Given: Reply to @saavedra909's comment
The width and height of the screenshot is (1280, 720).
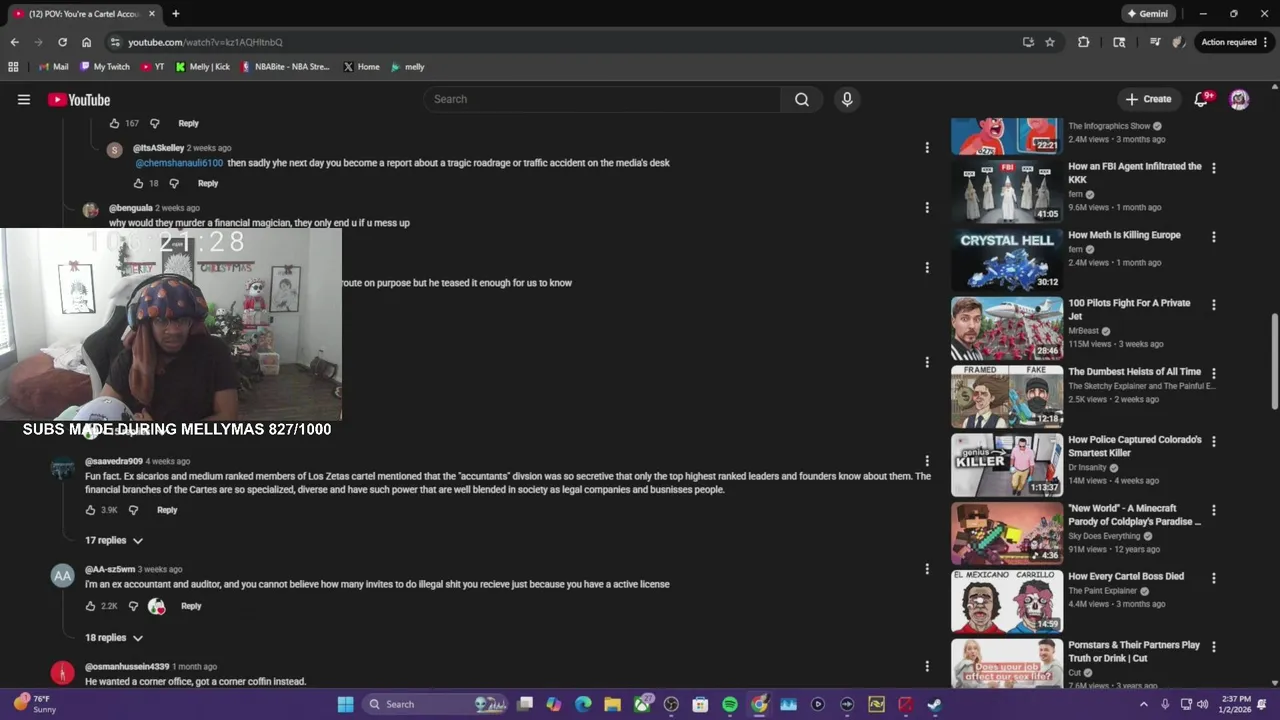Looking at the screenshot, I should (x=167, y=510).
